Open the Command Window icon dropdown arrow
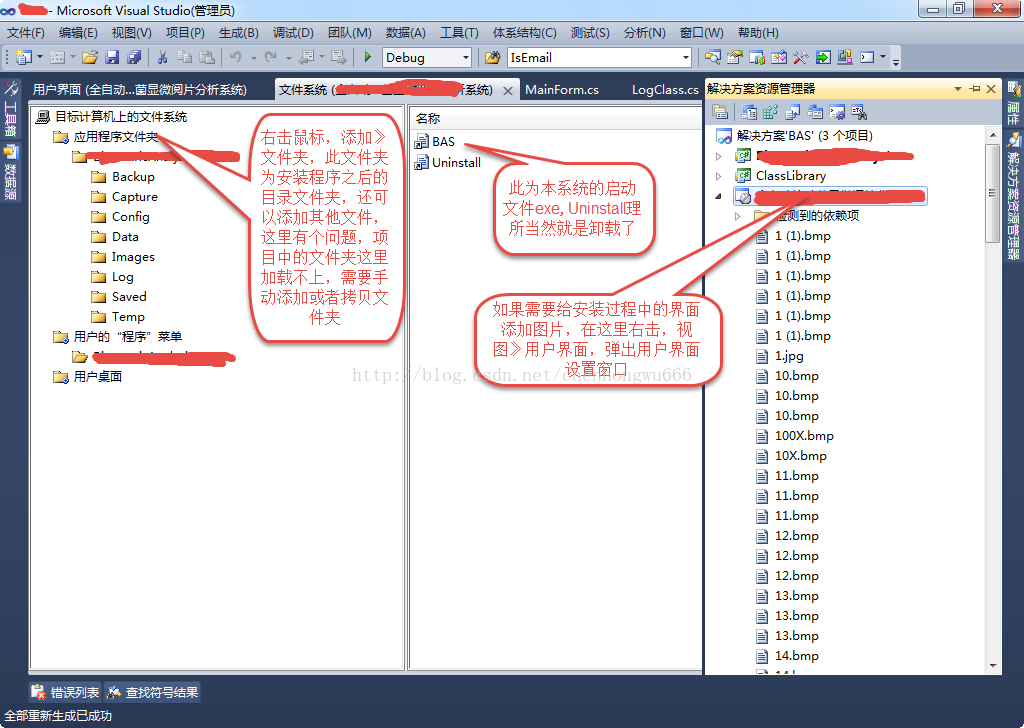This screenshot has width=1024, height=728. coord(883,57)
